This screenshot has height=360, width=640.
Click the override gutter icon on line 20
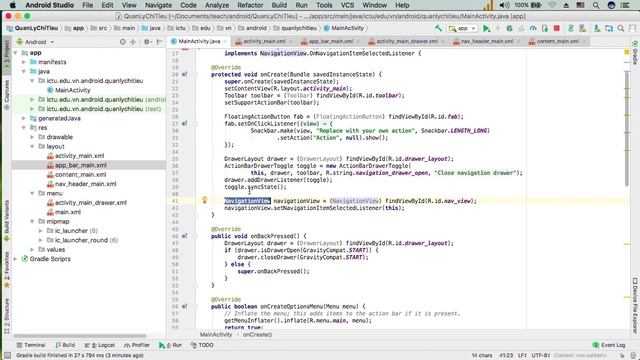pos(184,74)
